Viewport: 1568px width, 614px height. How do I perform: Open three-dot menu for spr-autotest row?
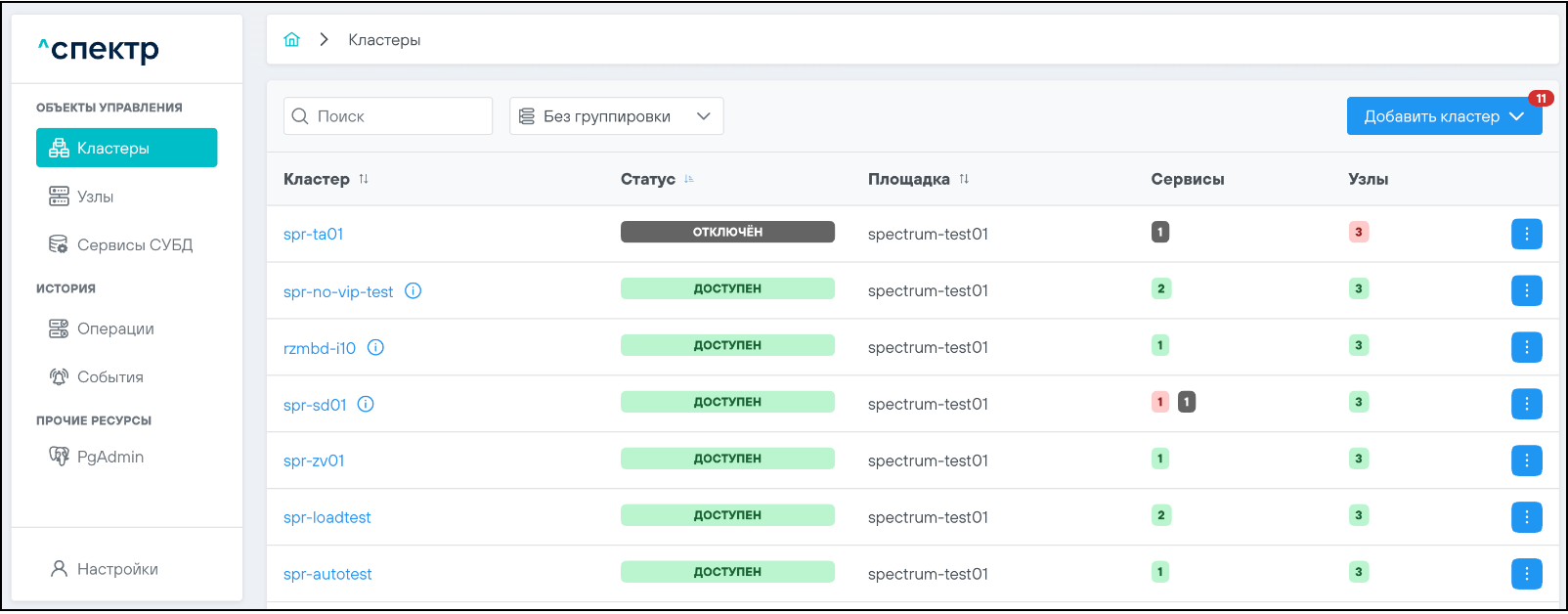coord(1526,574)
